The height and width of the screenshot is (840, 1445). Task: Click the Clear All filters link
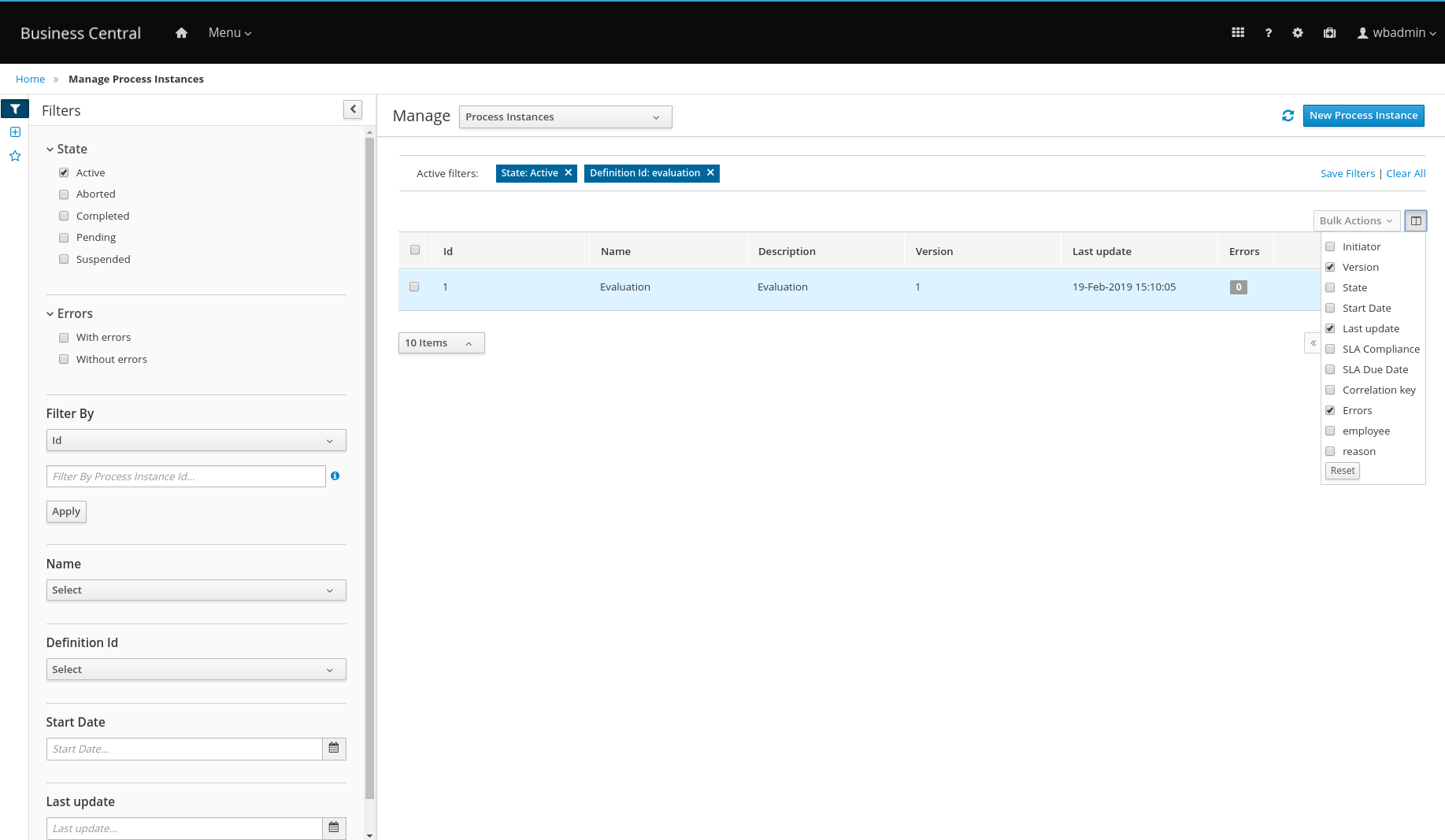click(x=1406, y=174)
